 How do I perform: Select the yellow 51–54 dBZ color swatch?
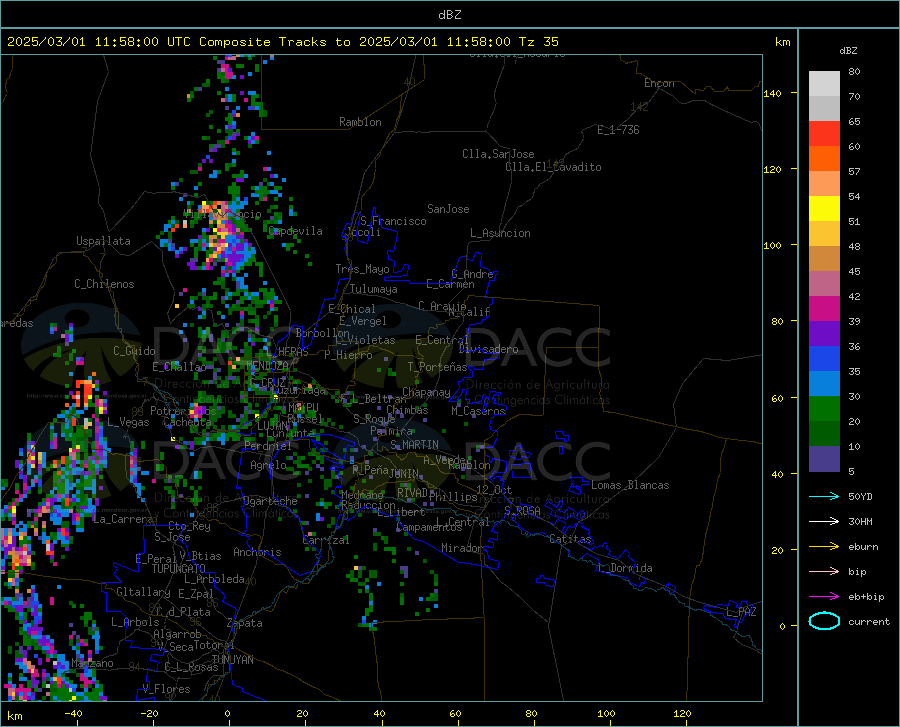tap(824, 209)
